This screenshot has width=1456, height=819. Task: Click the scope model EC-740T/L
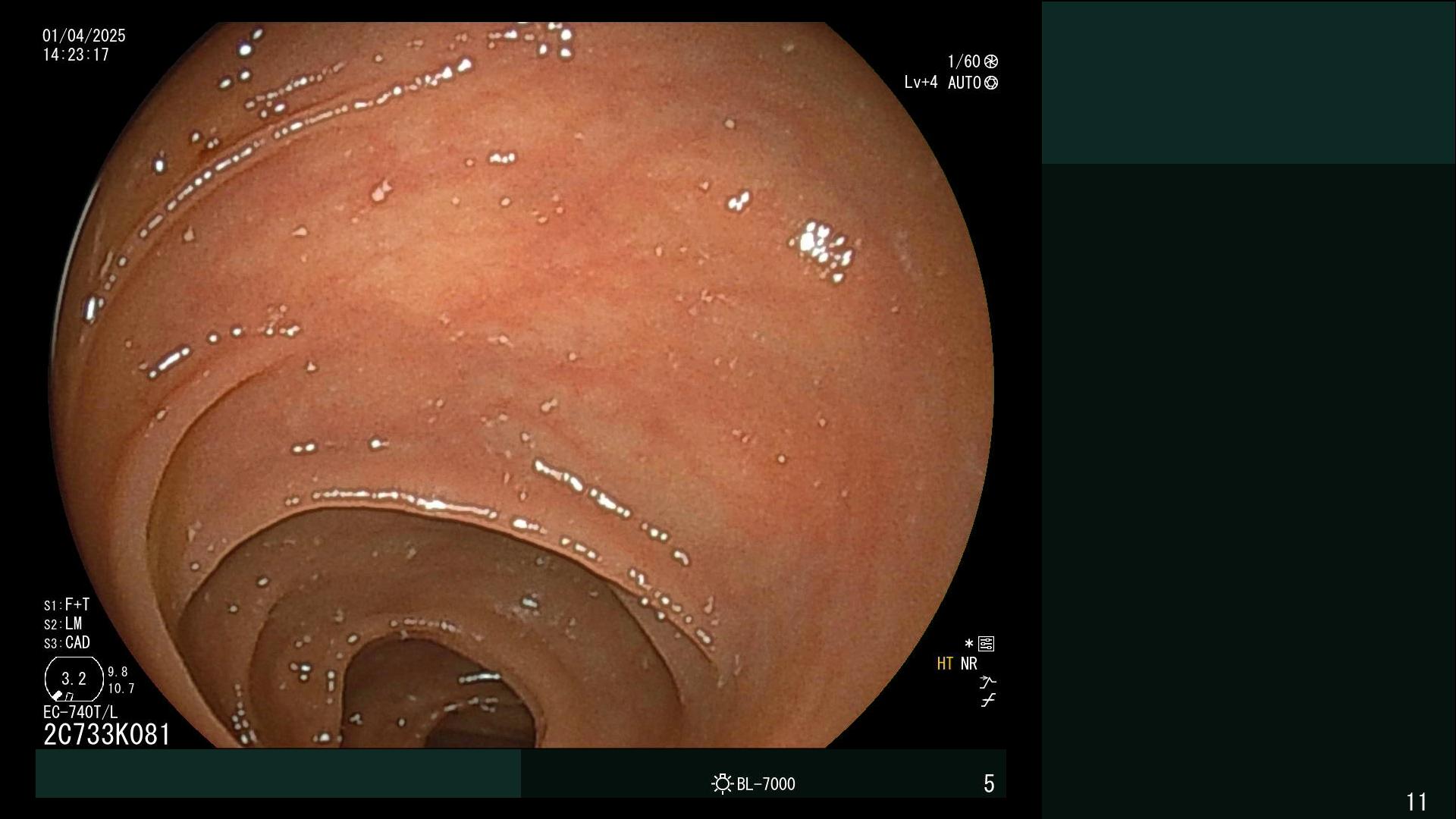click(x=80, y=712)
